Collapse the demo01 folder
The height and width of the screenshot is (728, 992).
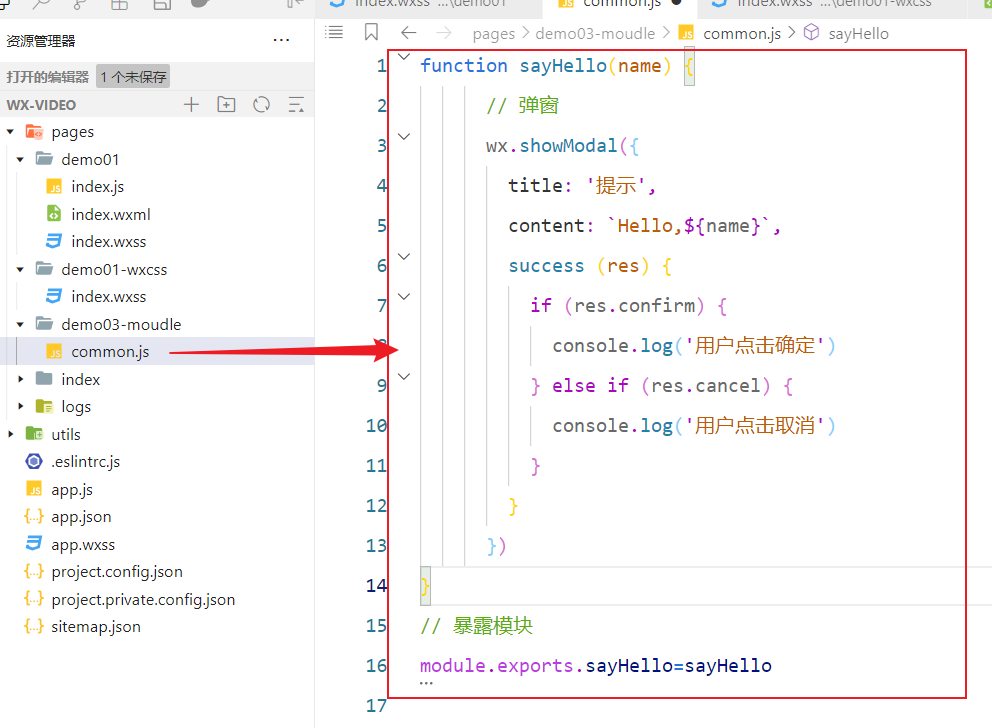(20, 159)
